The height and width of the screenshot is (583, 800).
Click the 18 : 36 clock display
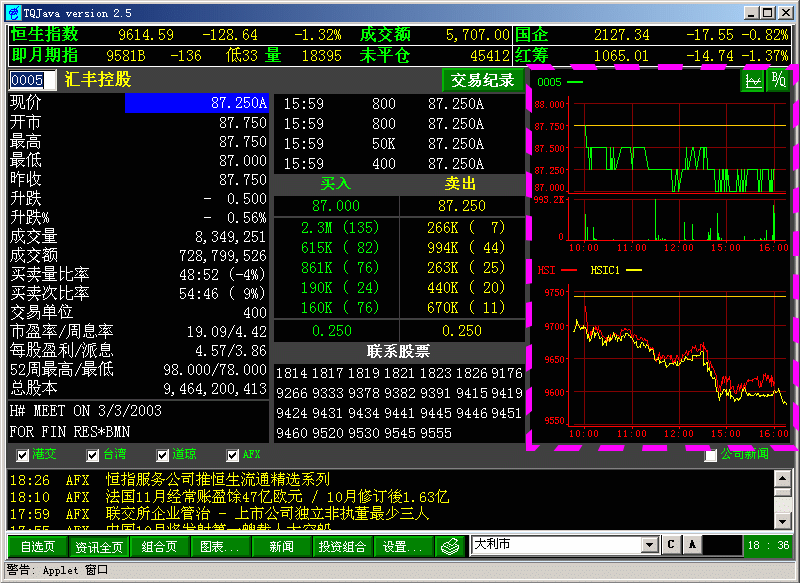tap(768, 545)
